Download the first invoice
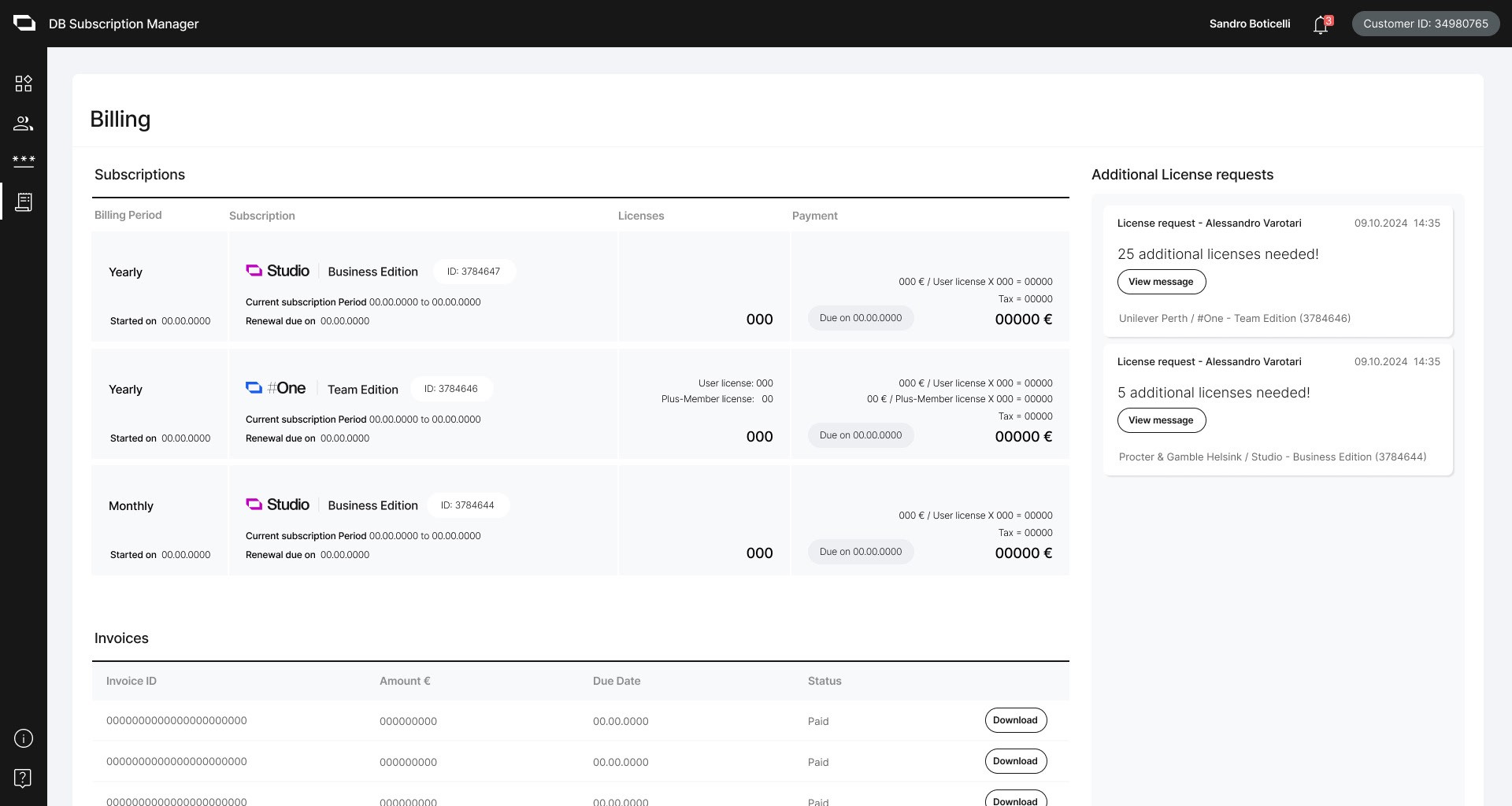Image resolution: width=1512 pixels, height=806 pixels. tap(1015, 720)
